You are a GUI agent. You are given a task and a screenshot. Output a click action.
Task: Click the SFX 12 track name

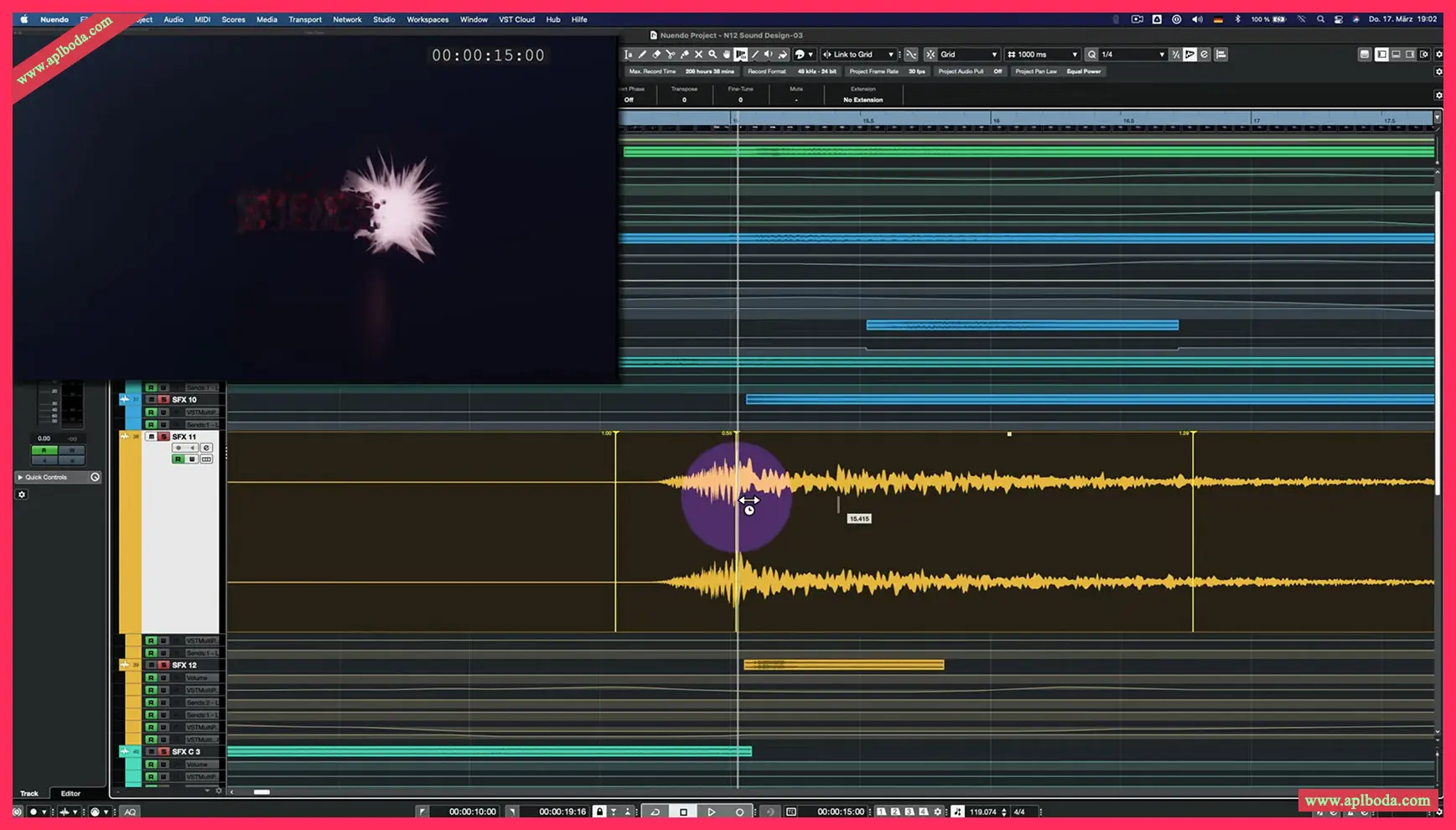tap(184, 665)
